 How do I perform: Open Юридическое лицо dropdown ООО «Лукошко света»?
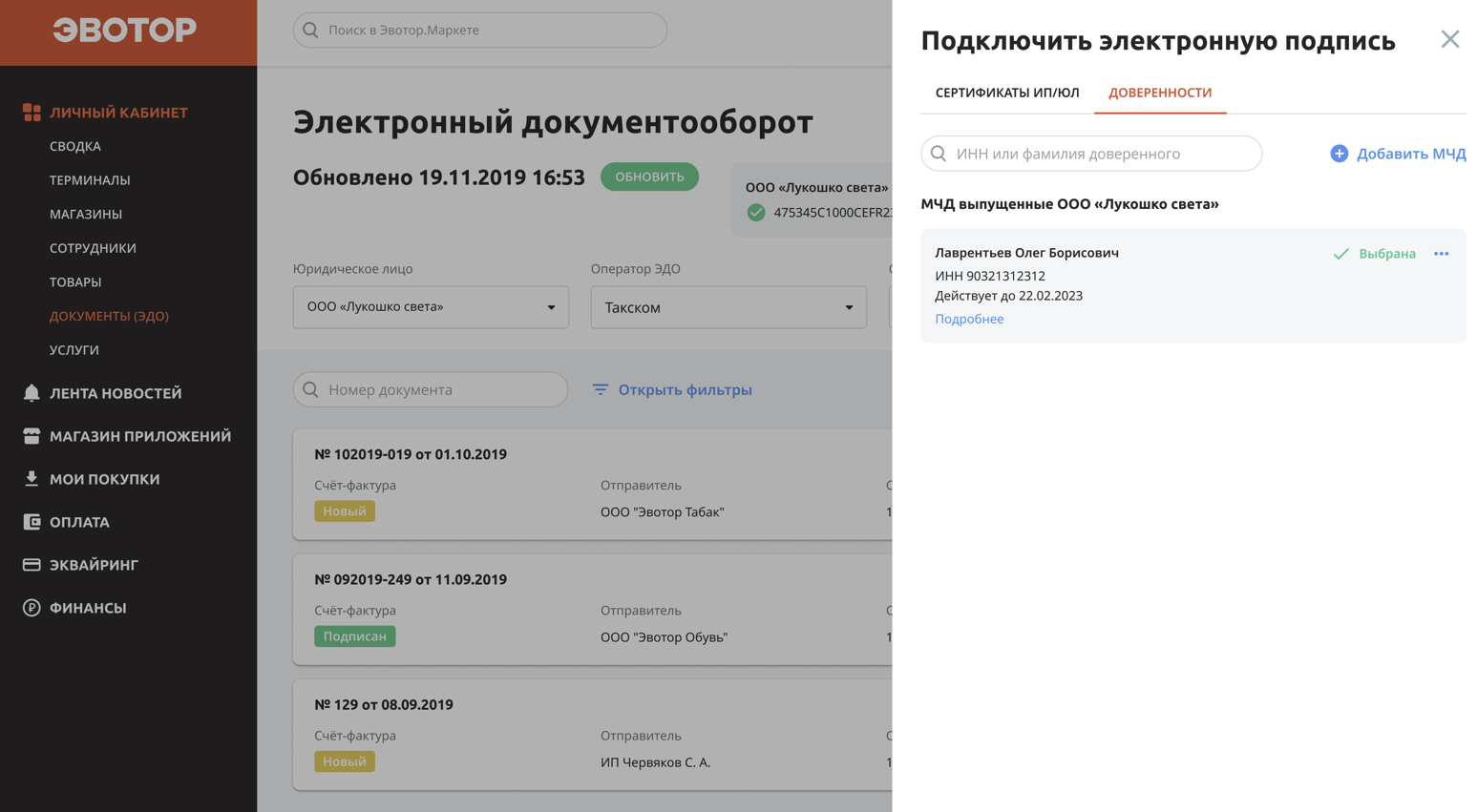[432, 307]
